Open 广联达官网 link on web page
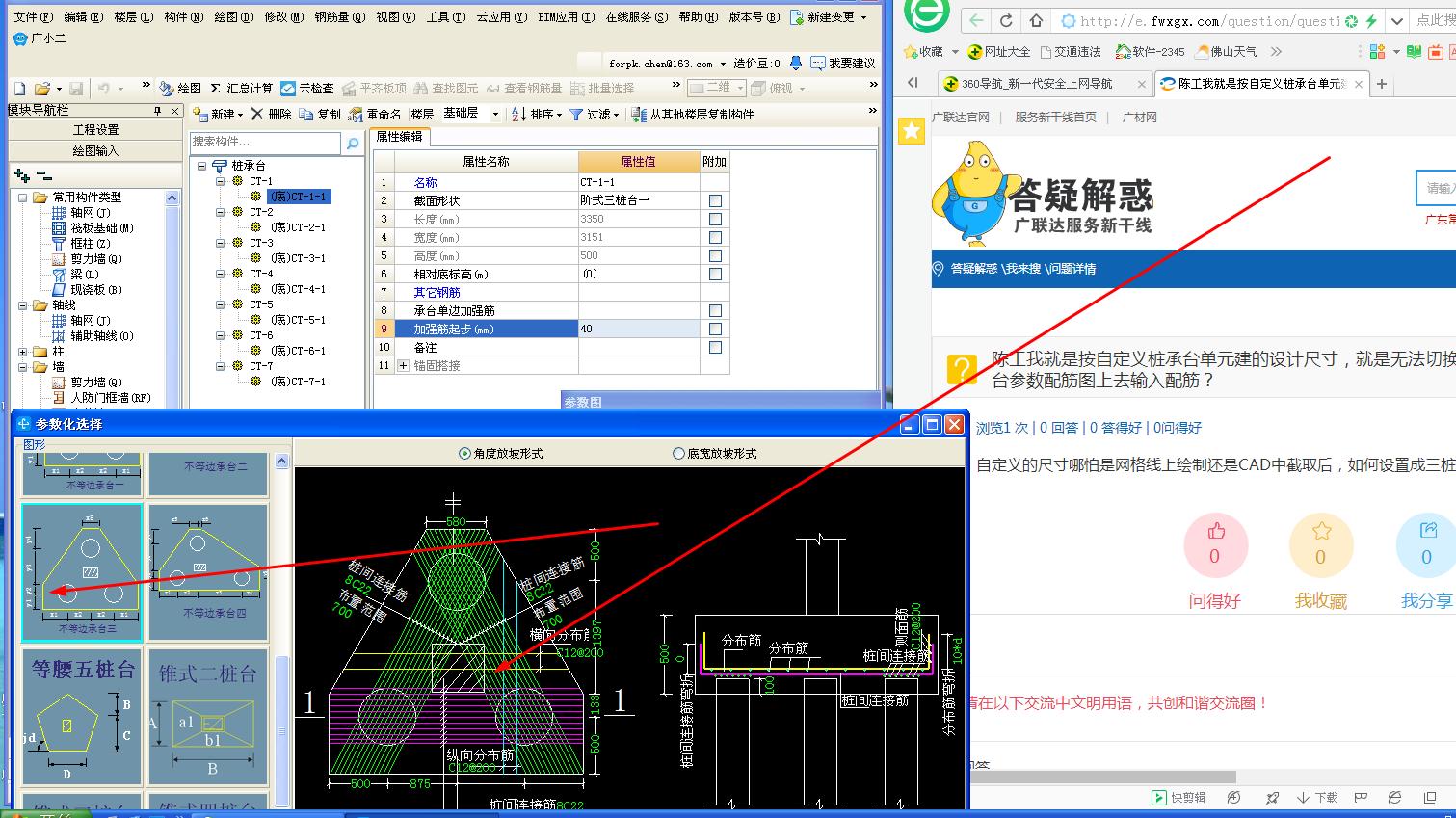The width and height of the screenshot is (1456, 818). pos(960,118)
